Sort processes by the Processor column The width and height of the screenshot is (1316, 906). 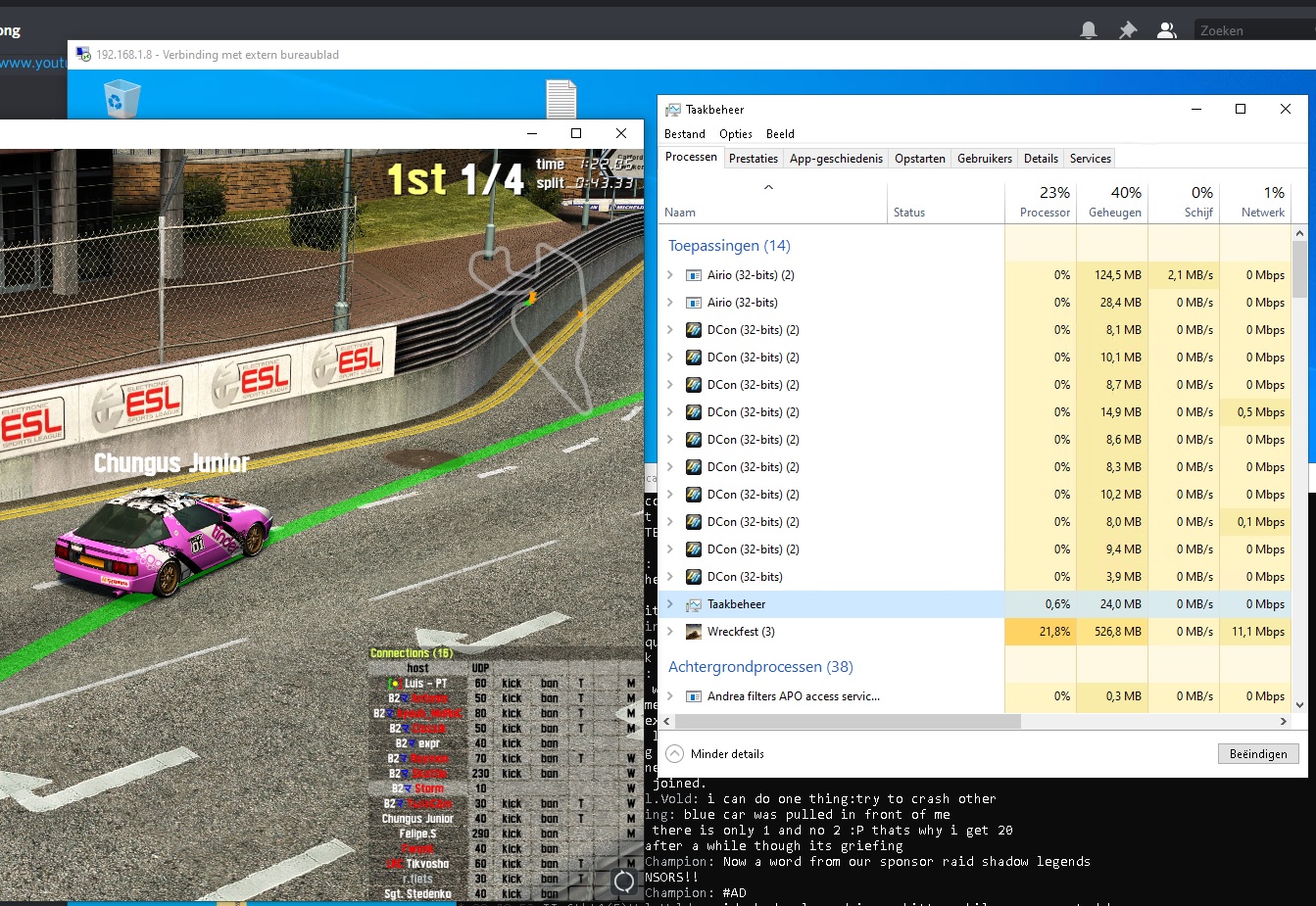[x=1041, y=201]
